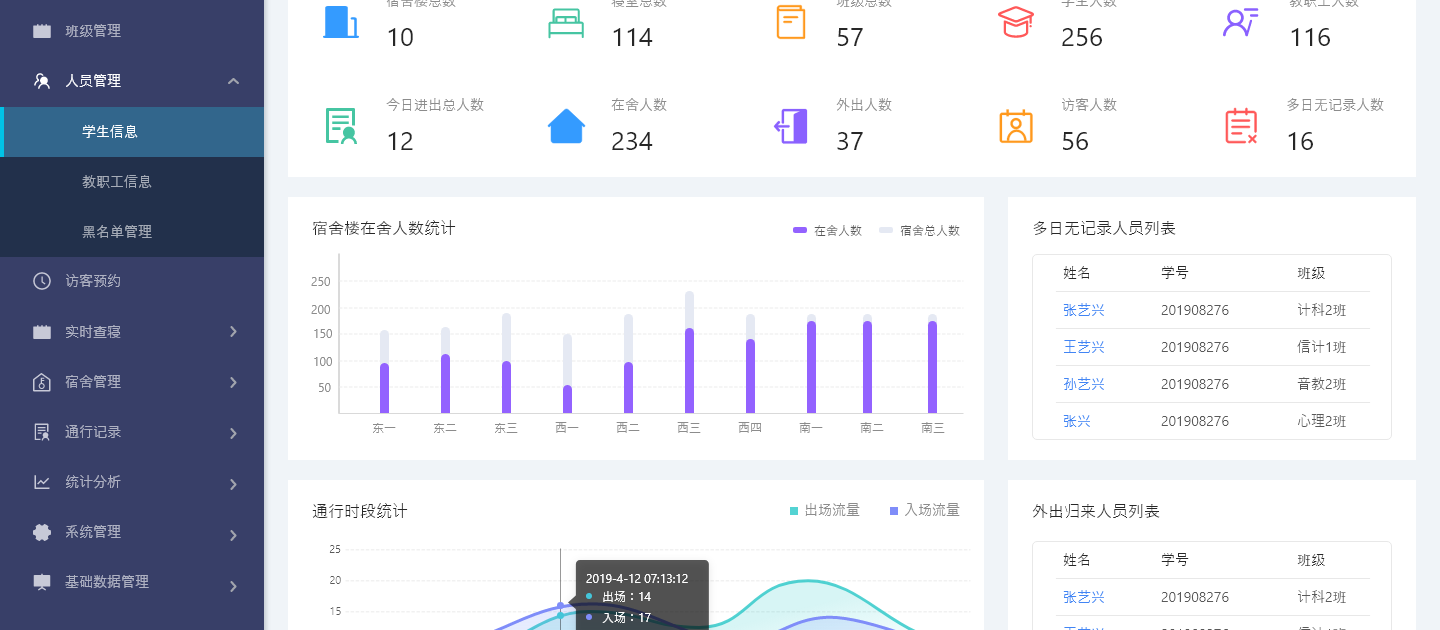Open 张艺兴 in 多日无记录人员列表

point(1084,310)
